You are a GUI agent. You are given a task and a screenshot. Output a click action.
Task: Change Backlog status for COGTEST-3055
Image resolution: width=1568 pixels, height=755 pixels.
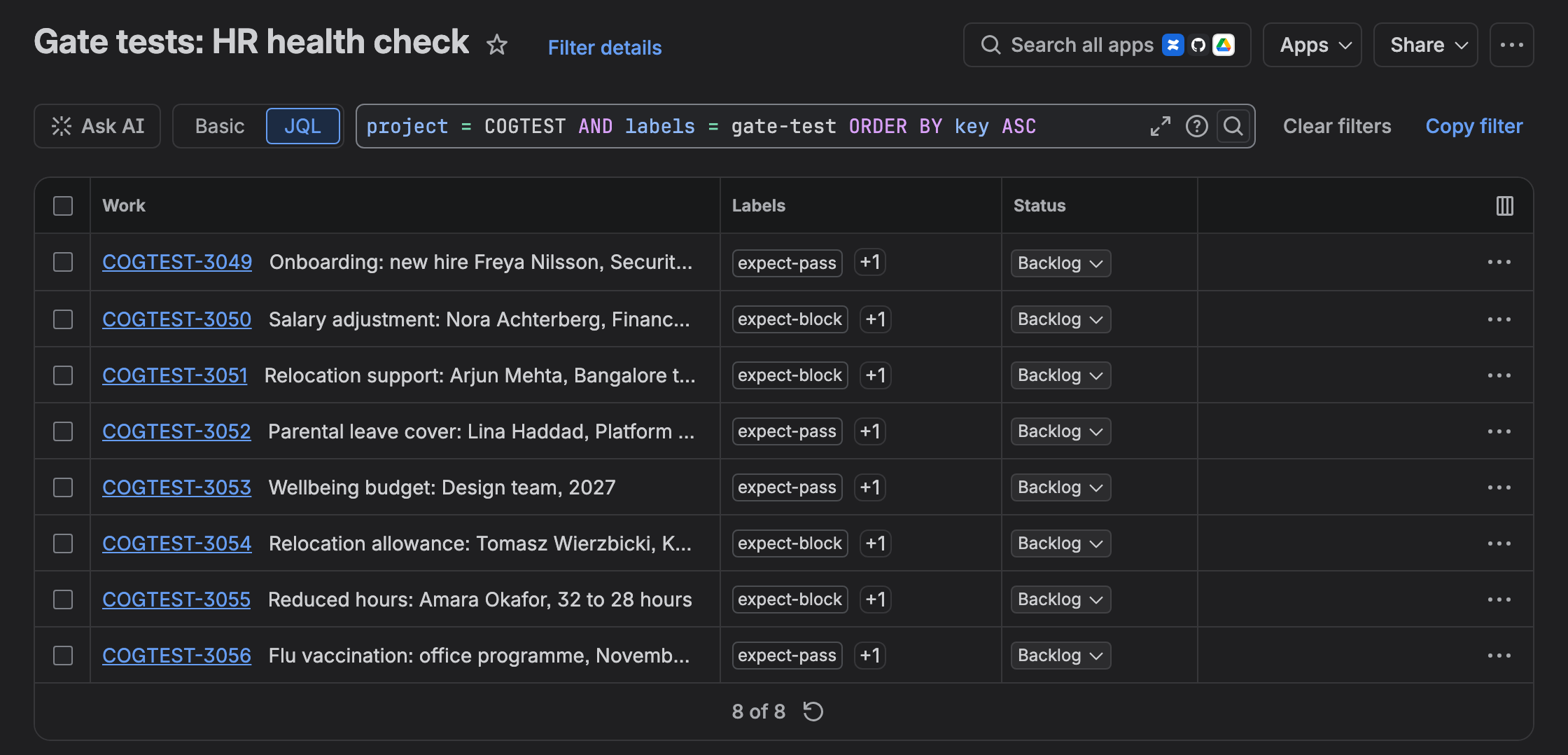1060,600
